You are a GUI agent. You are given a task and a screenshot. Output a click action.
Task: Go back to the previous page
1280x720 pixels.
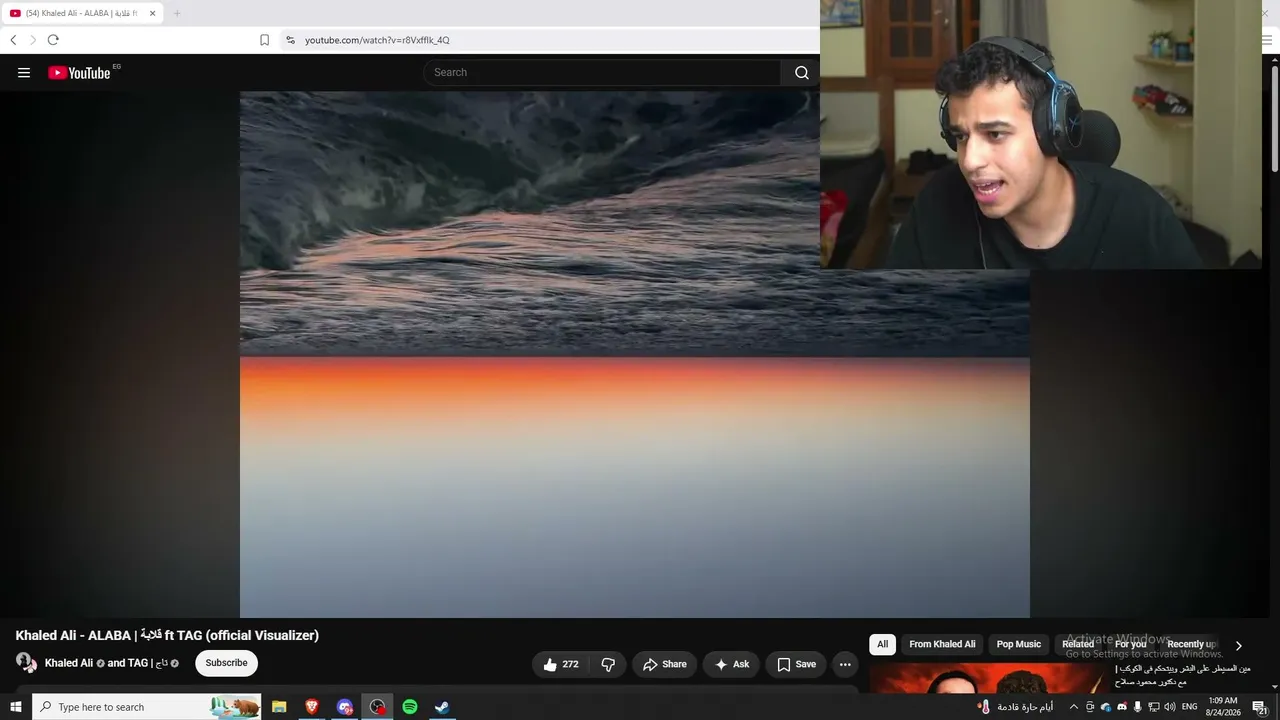13,40
